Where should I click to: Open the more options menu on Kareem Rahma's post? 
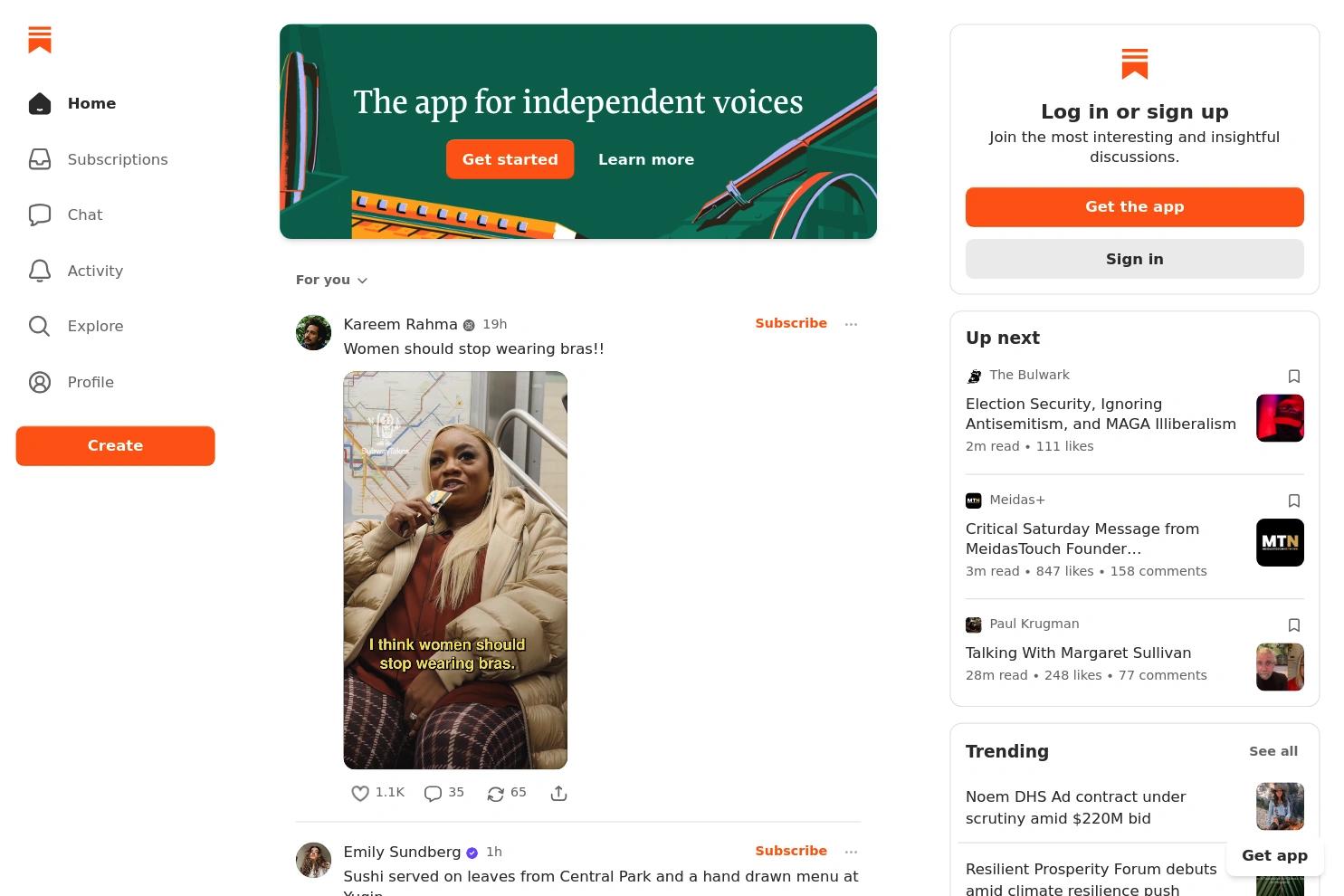pos(851,324)
